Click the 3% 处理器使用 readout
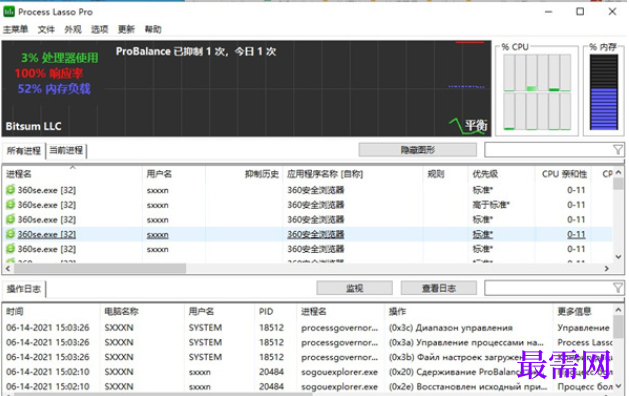Screen dimensions: 629x396 point(59,58)
